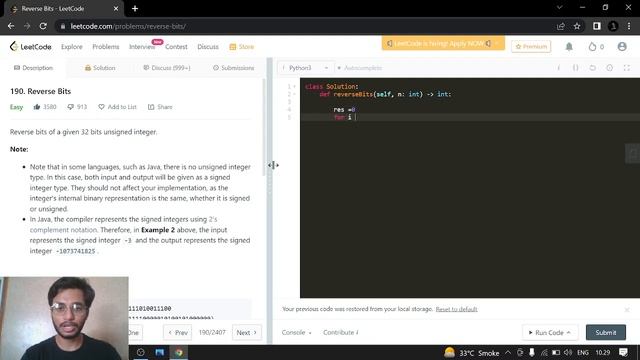Click the right-edge feedback side tab

pos(633,153)
